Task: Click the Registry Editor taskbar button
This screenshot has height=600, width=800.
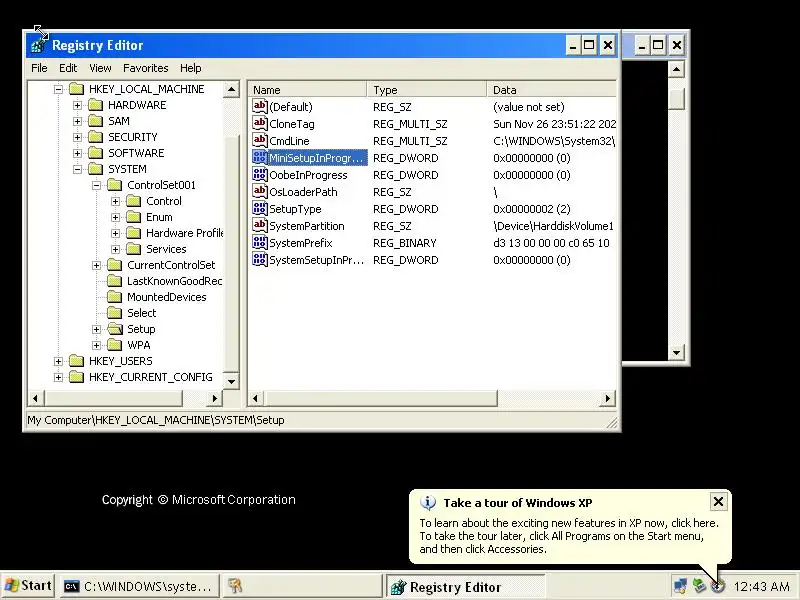Action: pos(464,587)
